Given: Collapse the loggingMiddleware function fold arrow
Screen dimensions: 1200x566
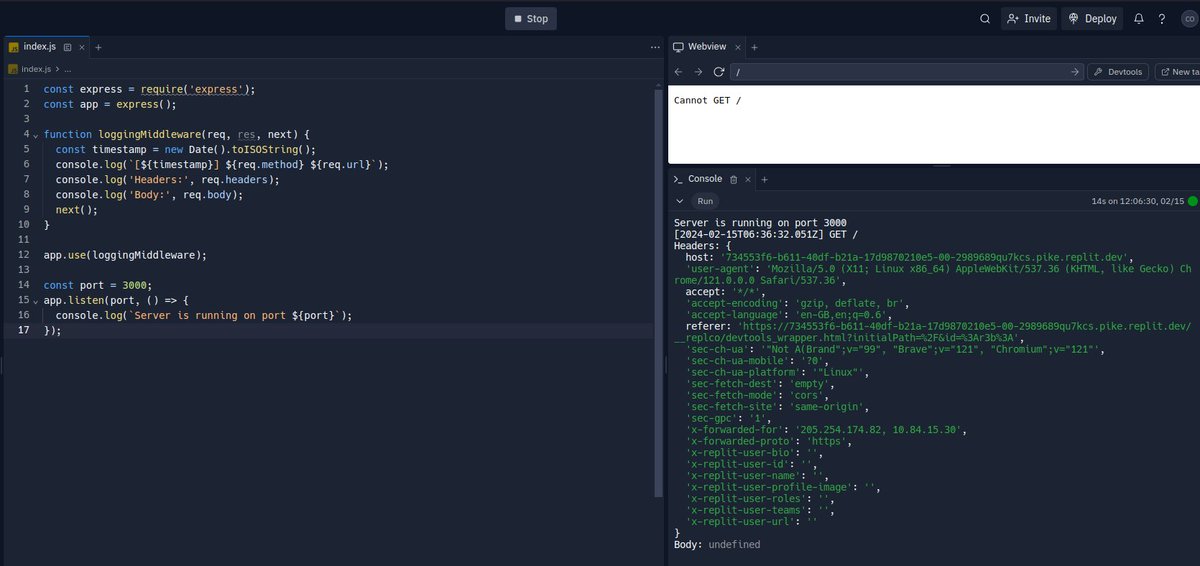Looking at the screenshot, I should coord(35,134).
